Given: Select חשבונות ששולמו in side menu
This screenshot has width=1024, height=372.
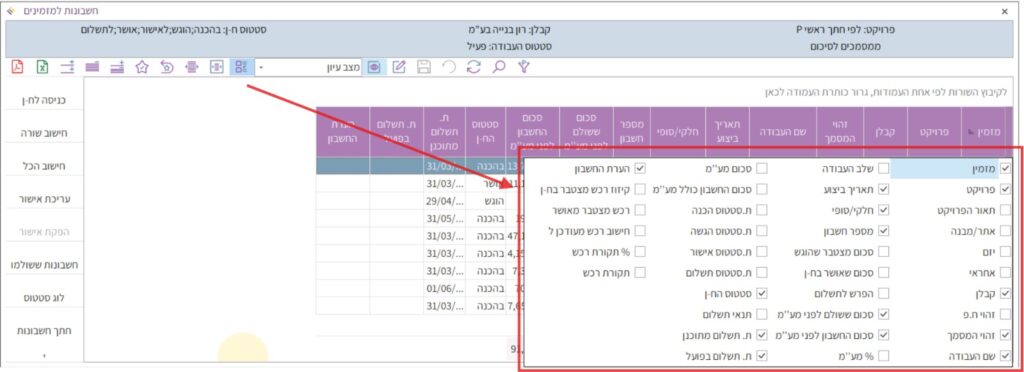Looking at the screenshot, I should coord(44,265).
